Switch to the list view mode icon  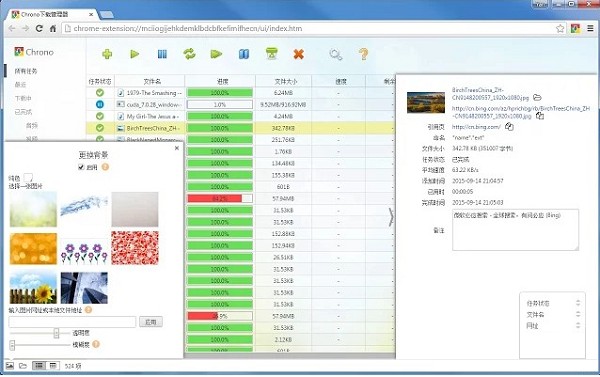coord(39,366)
